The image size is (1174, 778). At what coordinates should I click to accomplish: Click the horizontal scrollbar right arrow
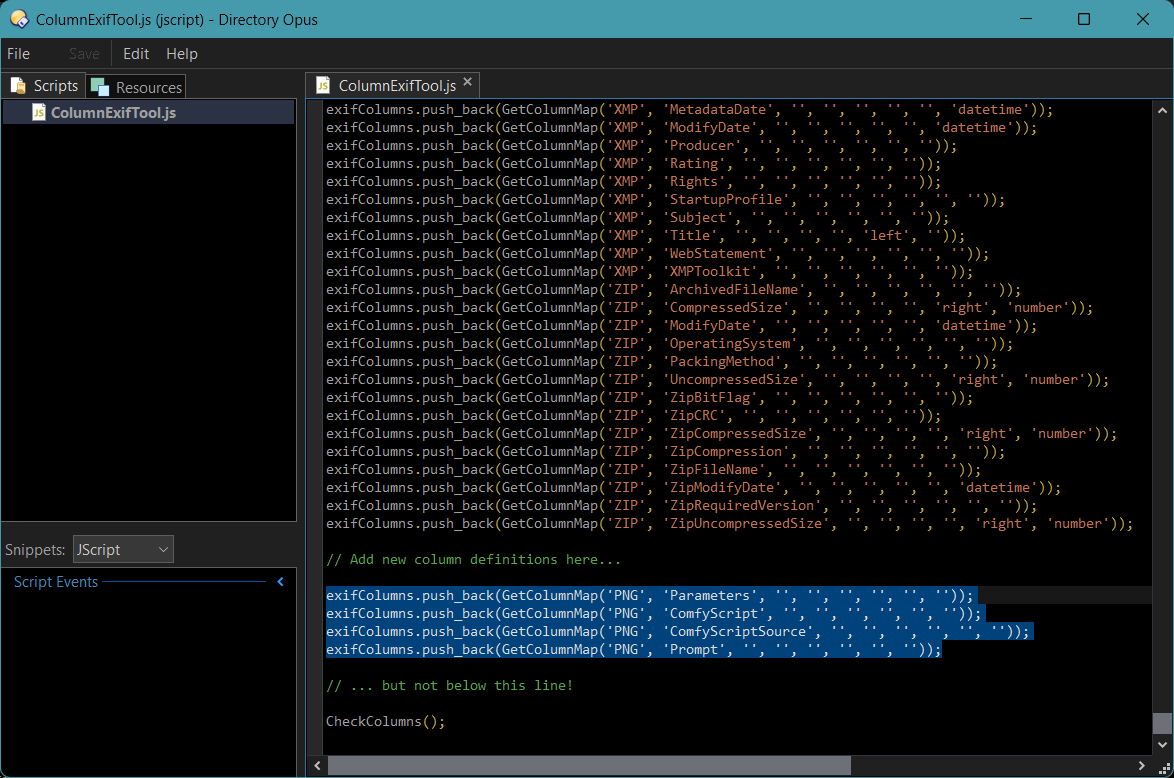1143,766
